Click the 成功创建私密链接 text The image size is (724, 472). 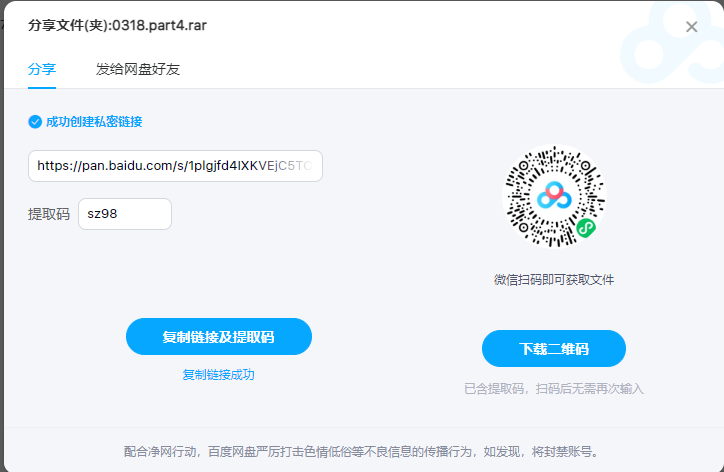tap(94, 122)
